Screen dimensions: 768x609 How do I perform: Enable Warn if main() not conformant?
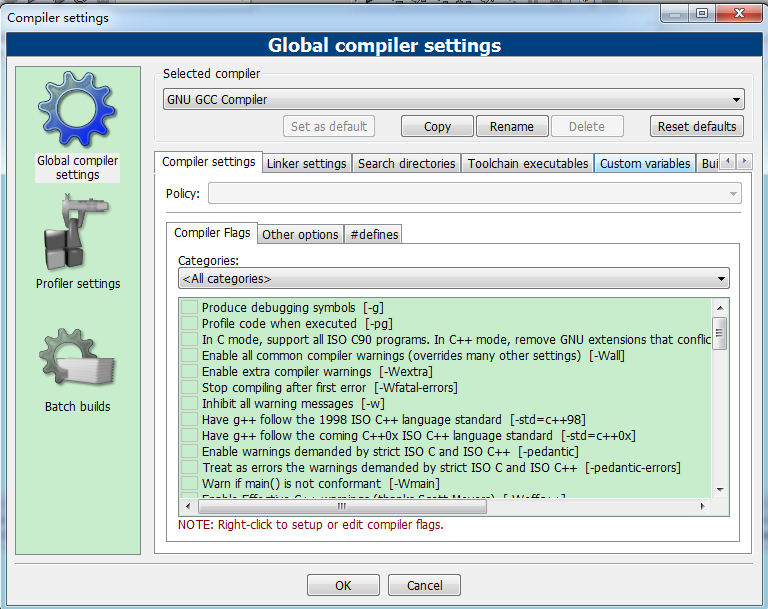point(189,484)
